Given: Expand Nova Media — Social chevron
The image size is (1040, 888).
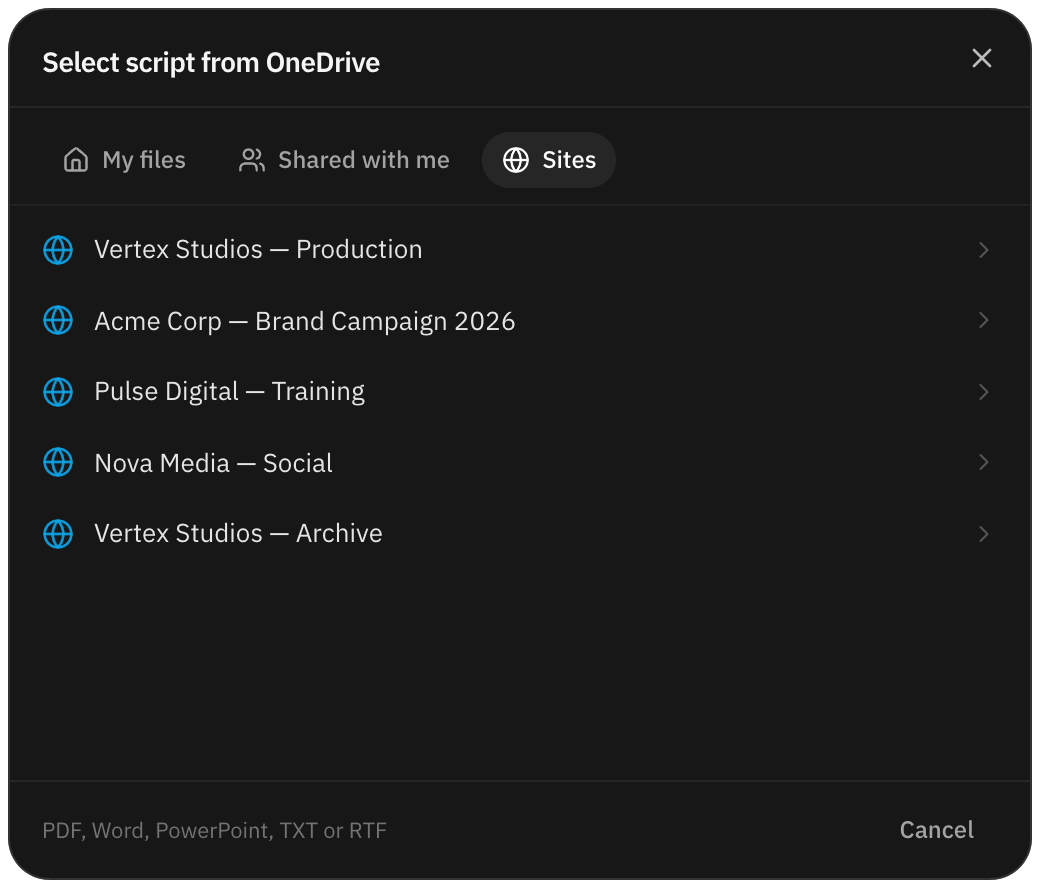Looking at the screenshot, I should point(984,462).
